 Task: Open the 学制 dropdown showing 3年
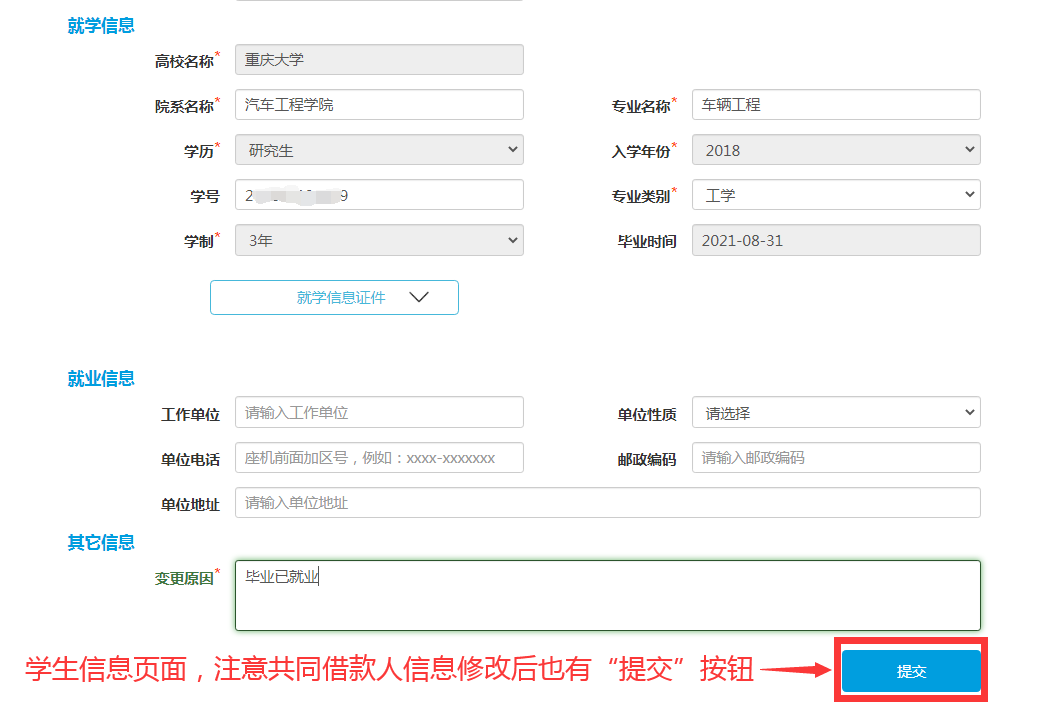pos(379,240)
